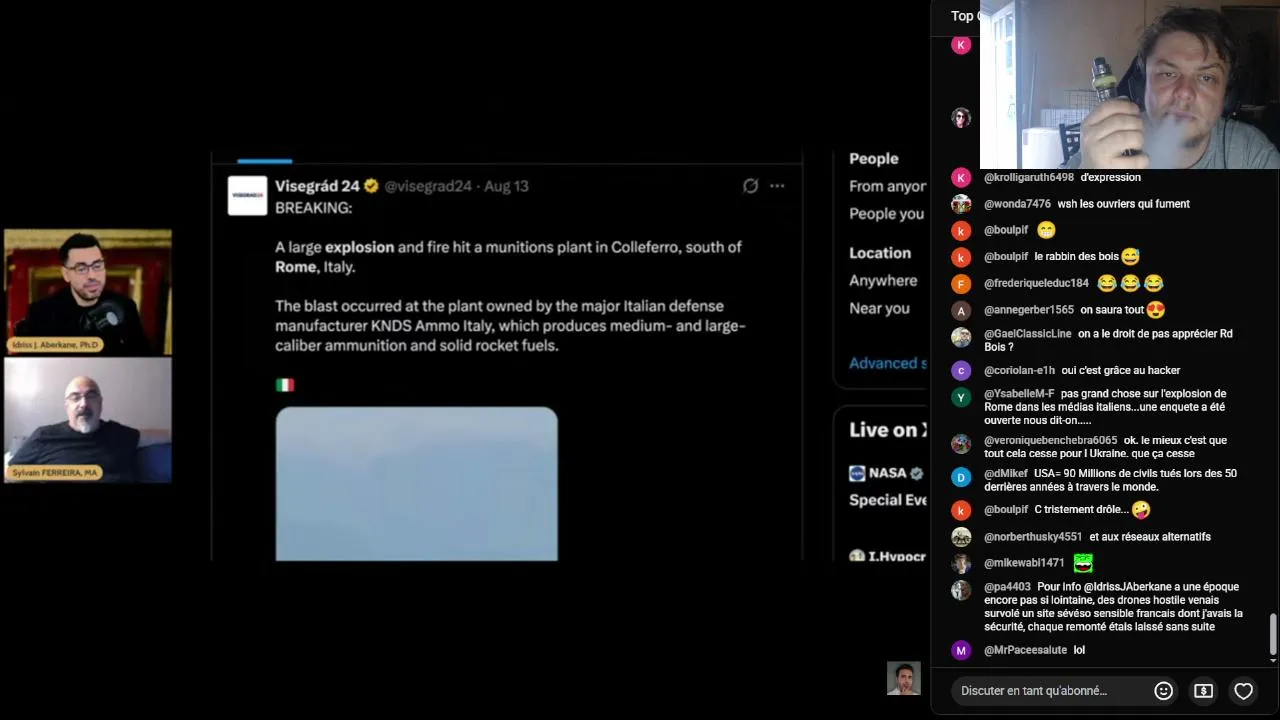Click the avatar of @annegerber1565

coord(961,310)
